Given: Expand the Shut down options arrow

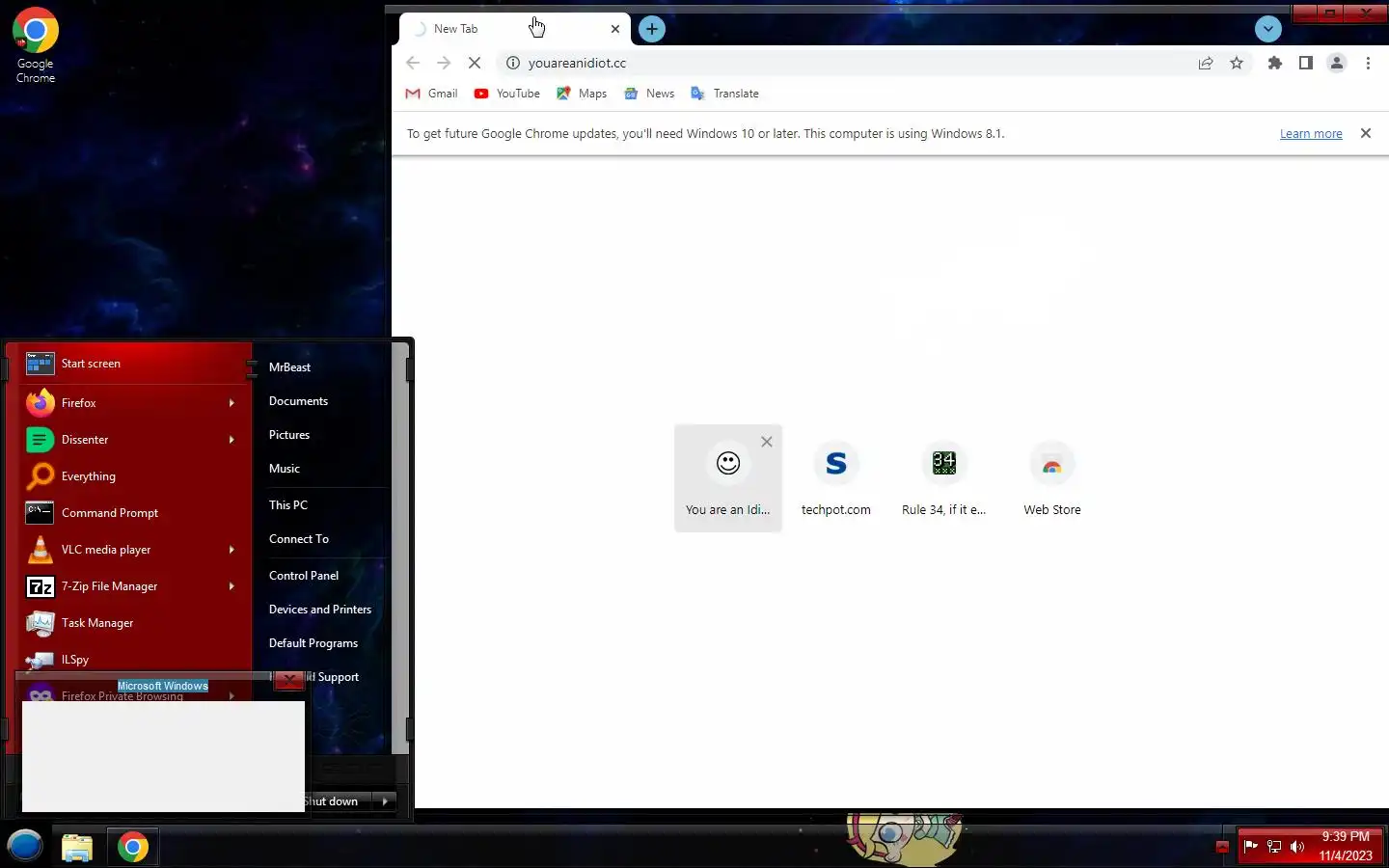Looking at the screenshot, I should (385, 801).
